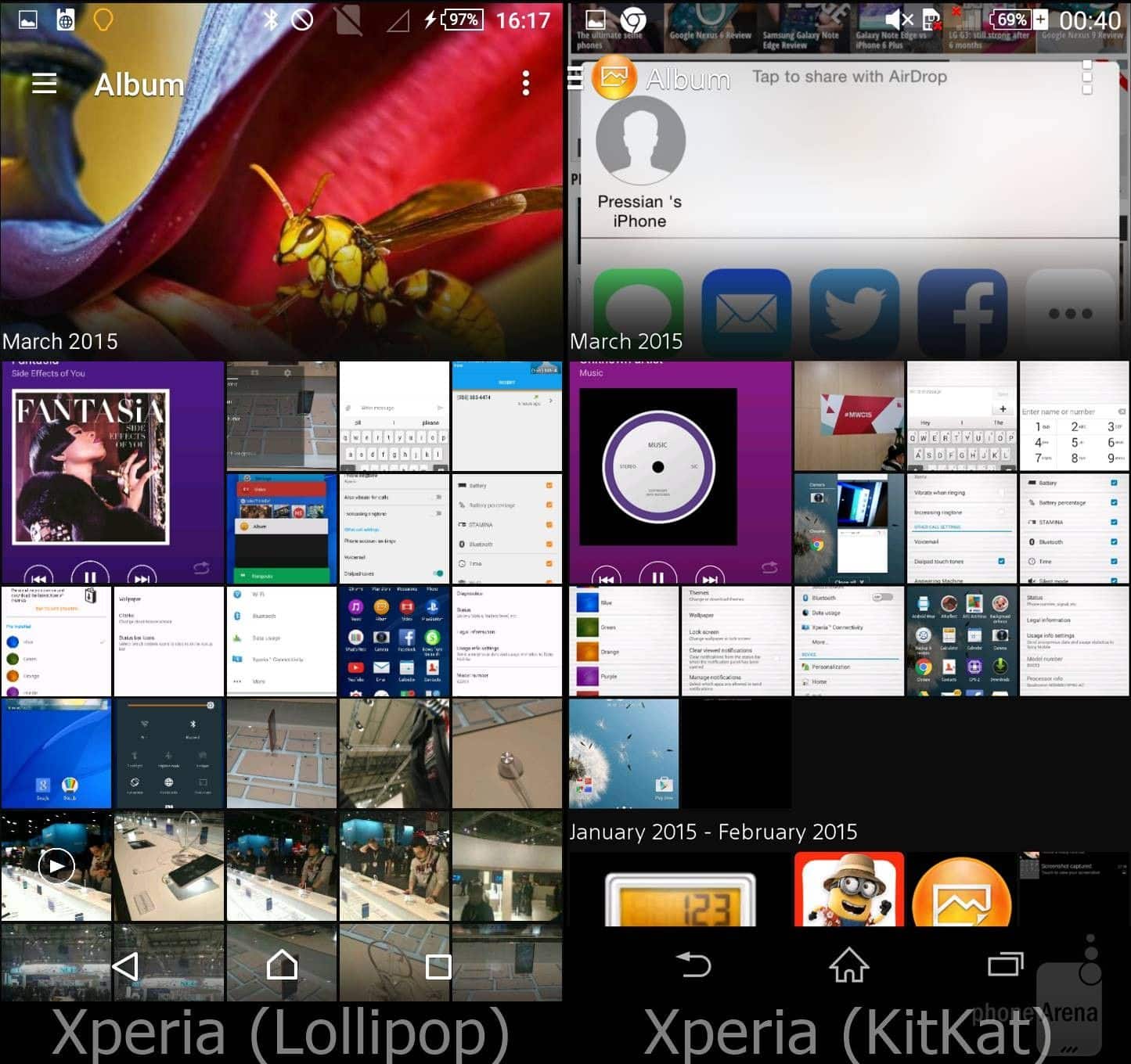Tap the muted speaker icon in the KitKat status bar
This screenshot has height=1064, width=1131.
[899, 20]
